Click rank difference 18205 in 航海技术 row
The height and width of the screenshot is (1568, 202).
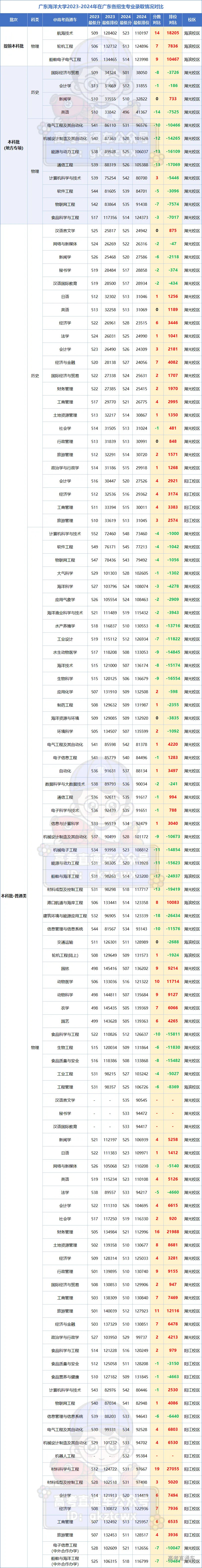173,33
